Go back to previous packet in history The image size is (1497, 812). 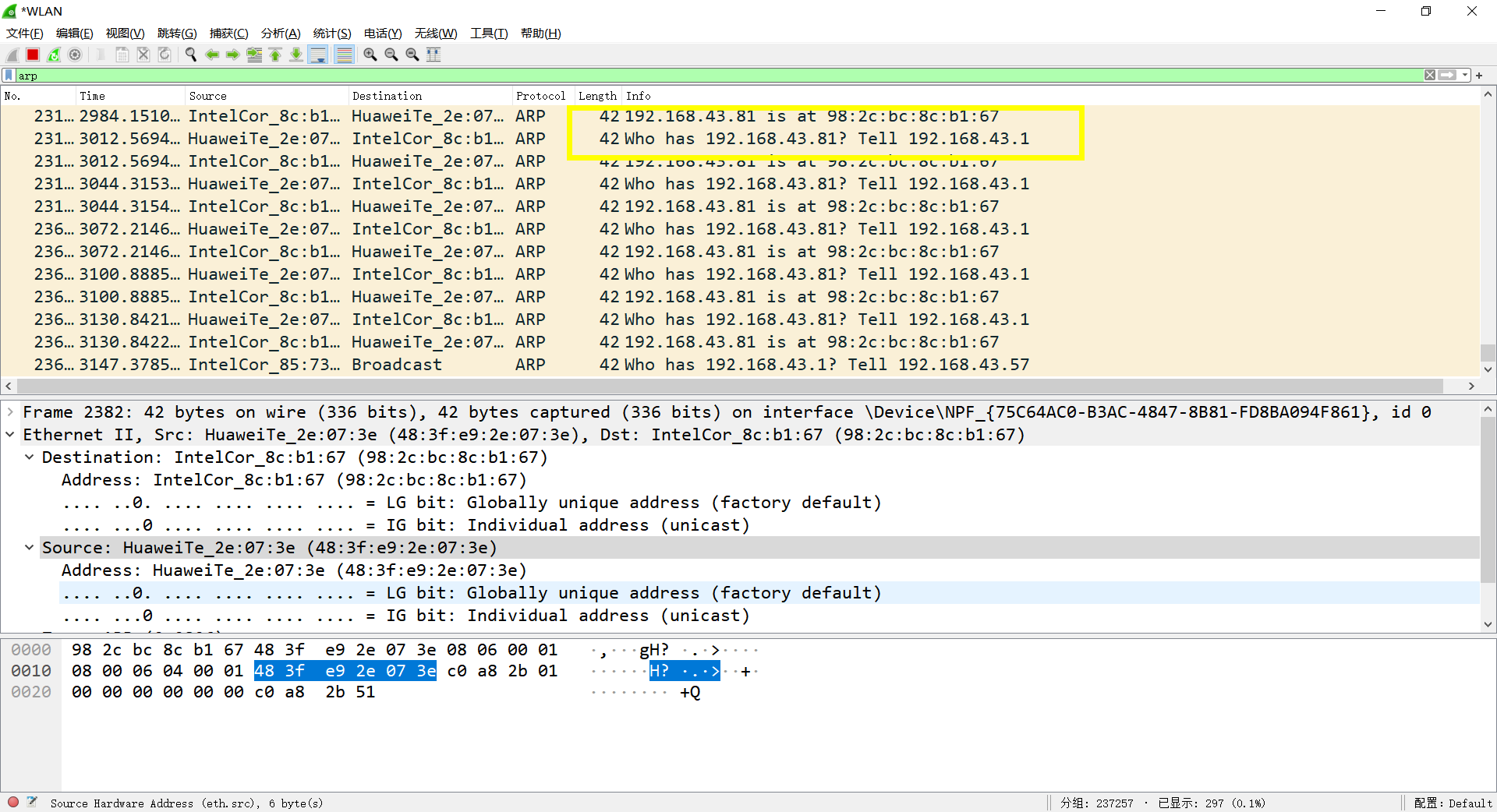[212, 55]
